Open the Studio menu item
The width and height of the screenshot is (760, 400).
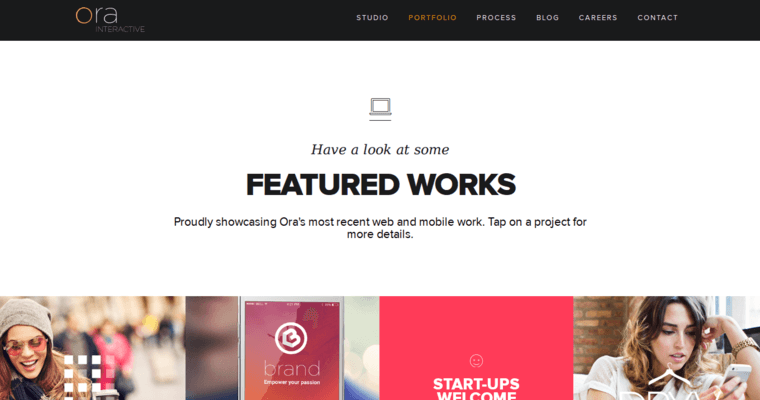(372, 18)
